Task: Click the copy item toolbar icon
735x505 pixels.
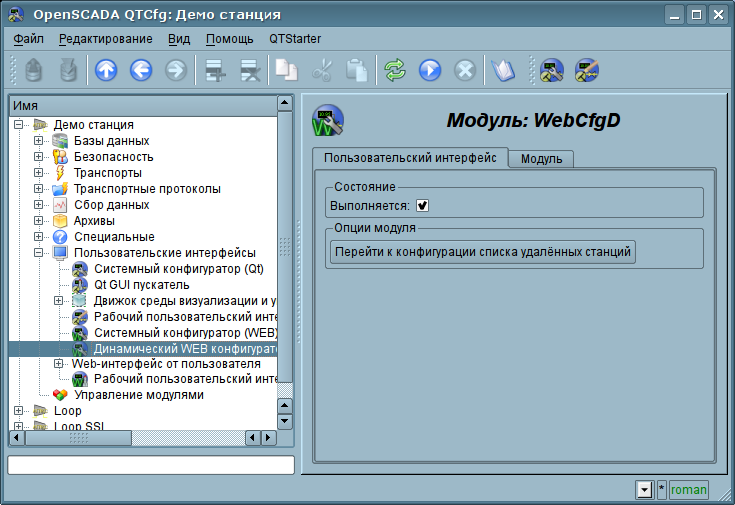Action: click(x=286, y=70)
